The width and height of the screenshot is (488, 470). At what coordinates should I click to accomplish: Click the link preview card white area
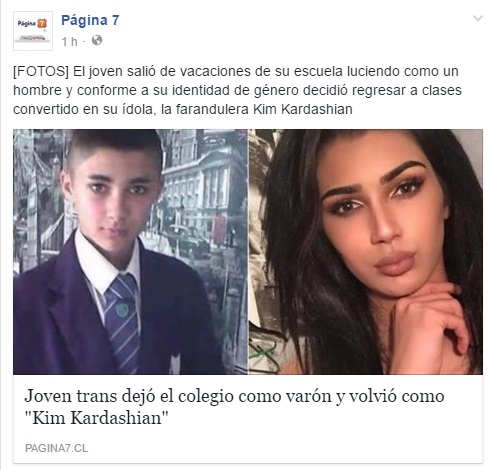[248, 418]
